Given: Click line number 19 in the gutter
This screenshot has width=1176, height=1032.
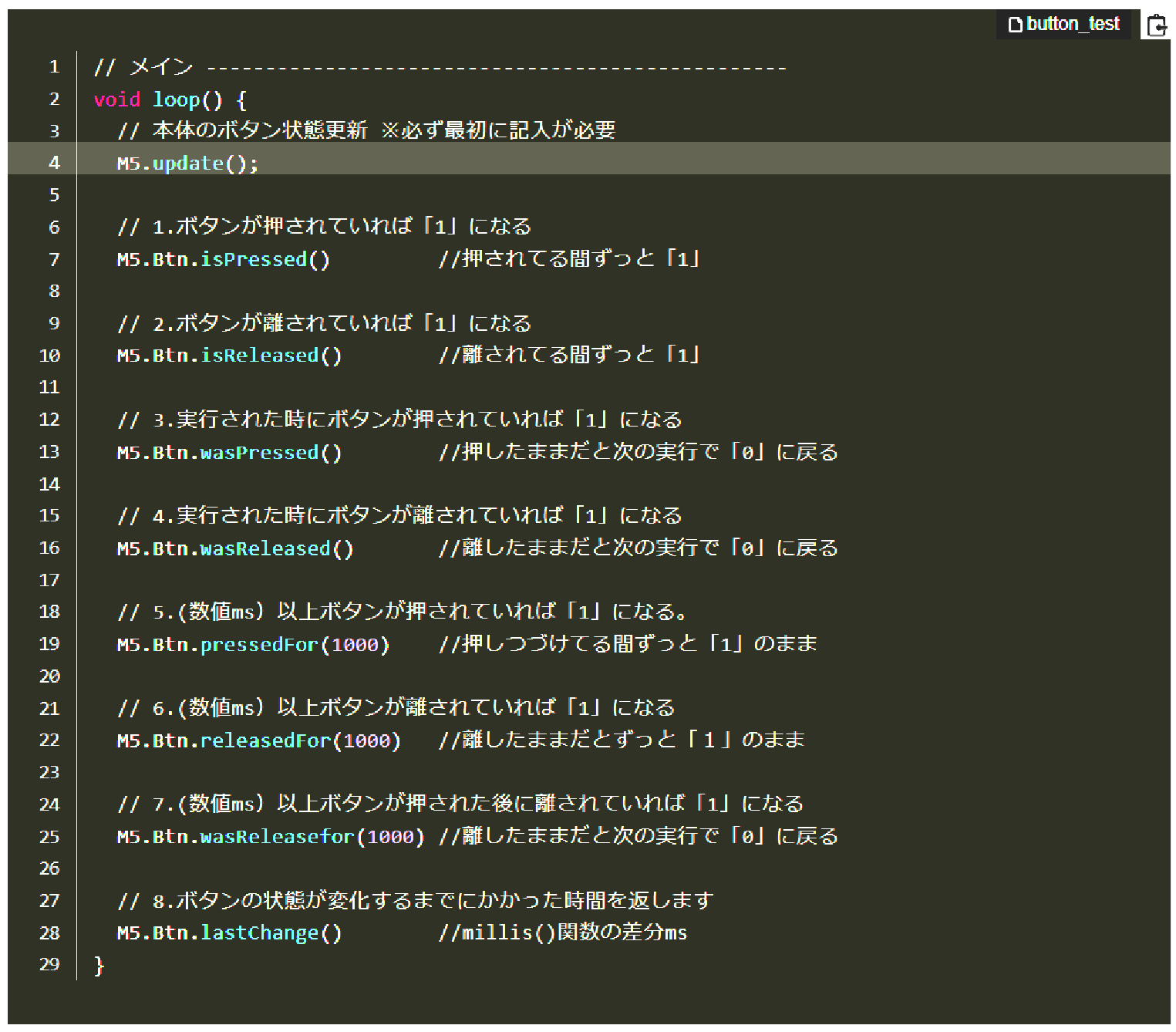Looking at the screenshot, I should pos(49,644).
